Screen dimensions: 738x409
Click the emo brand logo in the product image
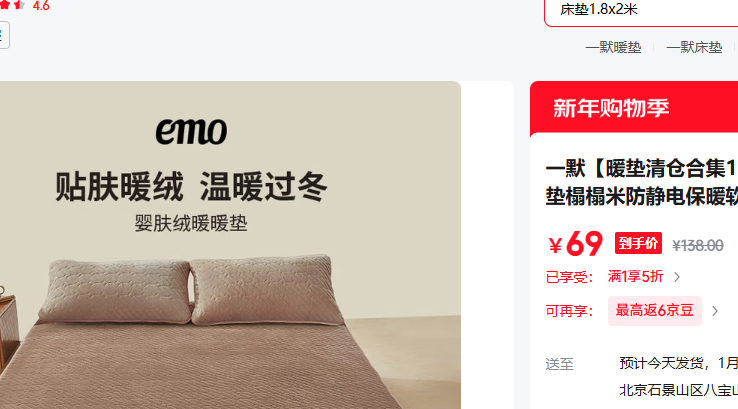pyautogui.click(x=191, y=131)
